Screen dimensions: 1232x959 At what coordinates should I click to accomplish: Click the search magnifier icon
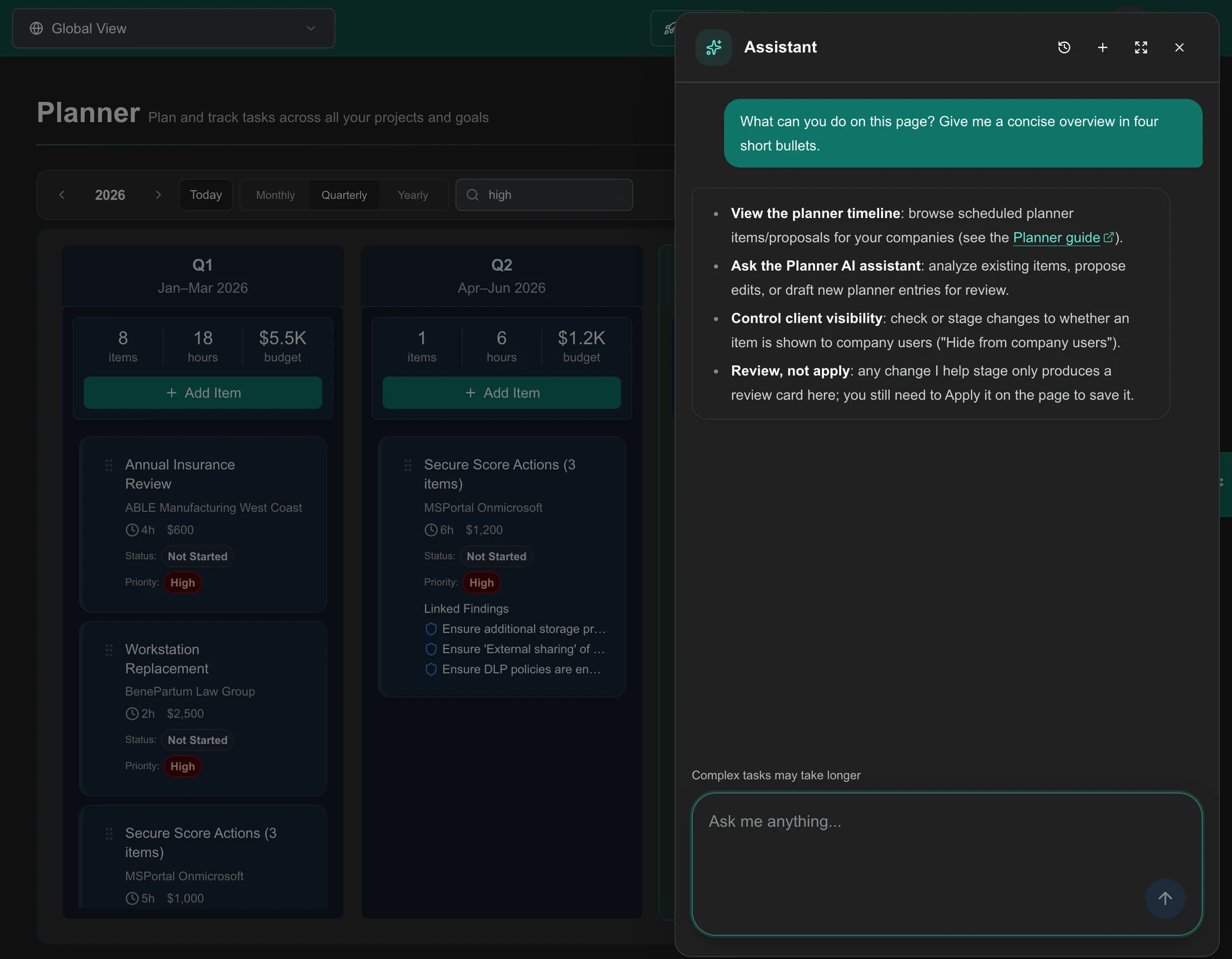[472, 195]
